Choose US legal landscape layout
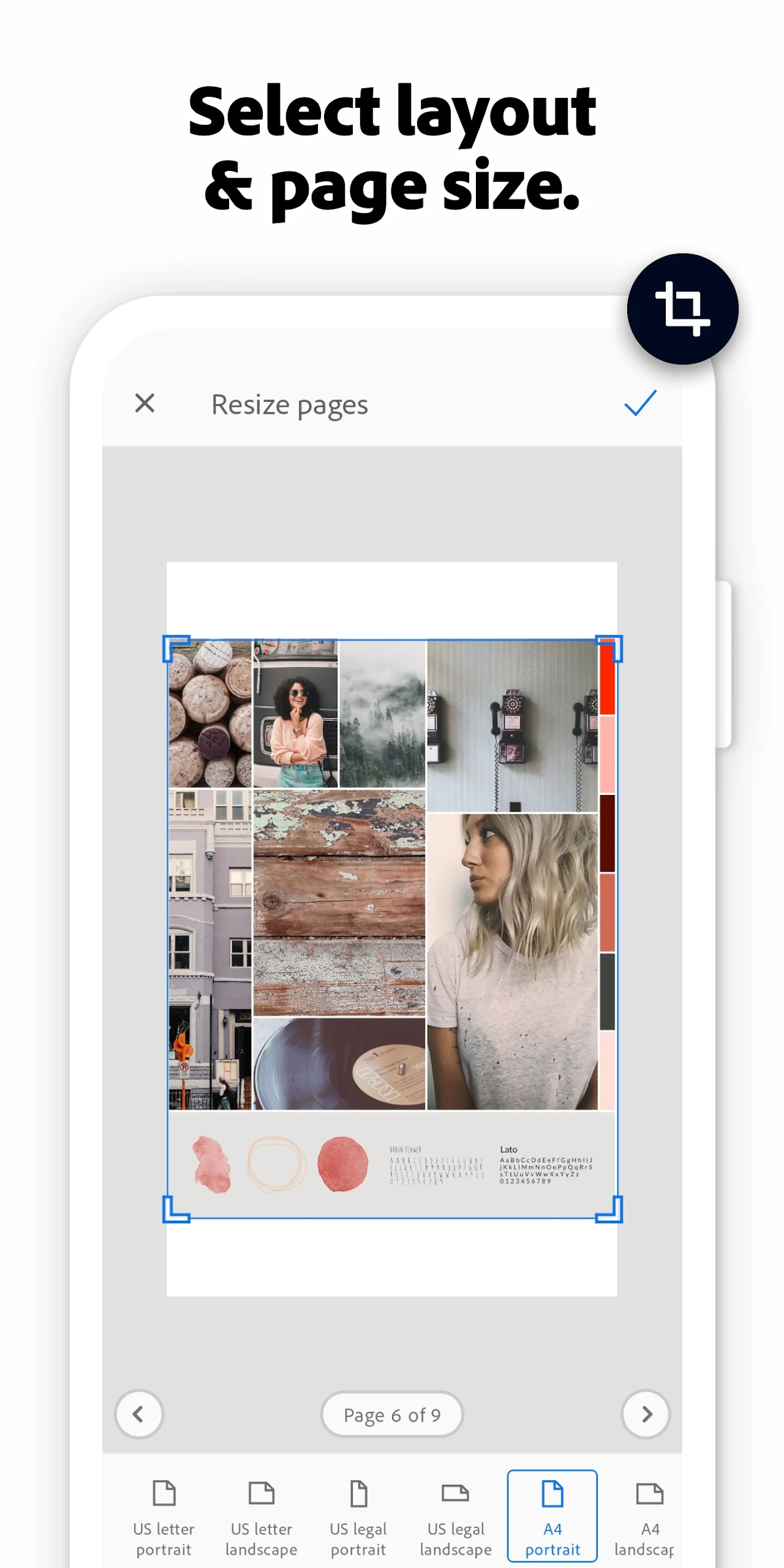 click(x=455, y=1518)
